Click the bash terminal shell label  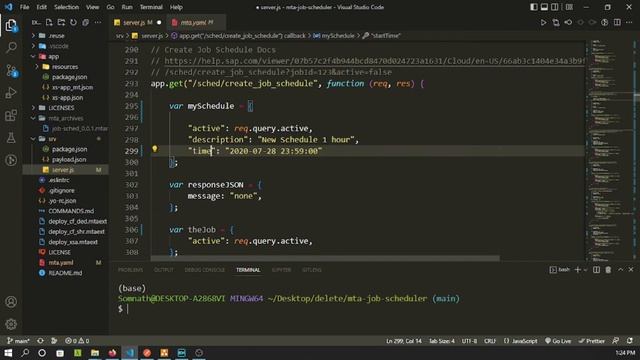click(x=560, y=270)
